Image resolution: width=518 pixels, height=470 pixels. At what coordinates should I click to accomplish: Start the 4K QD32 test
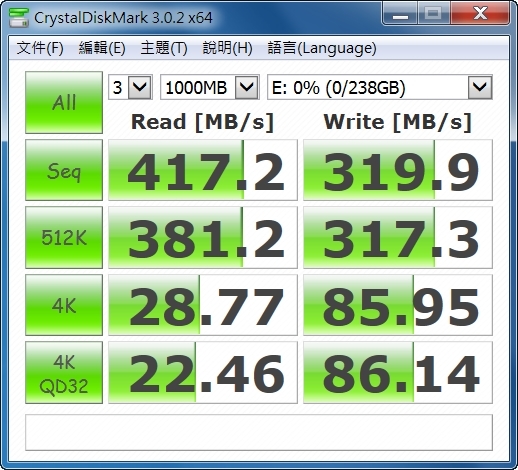tap(64, 373)
